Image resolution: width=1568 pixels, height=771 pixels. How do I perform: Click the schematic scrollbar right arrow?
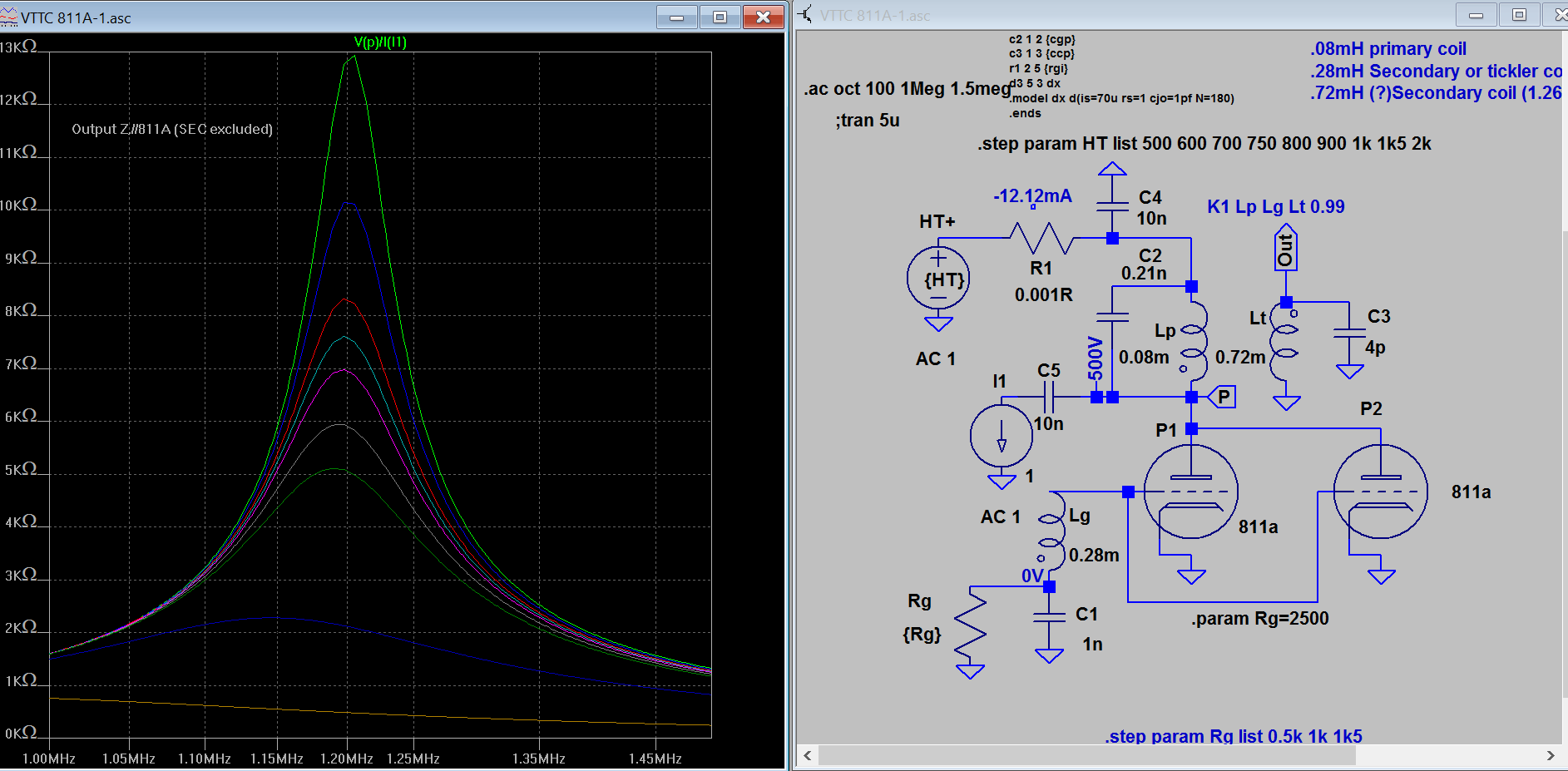click(x=1551, y=755)
